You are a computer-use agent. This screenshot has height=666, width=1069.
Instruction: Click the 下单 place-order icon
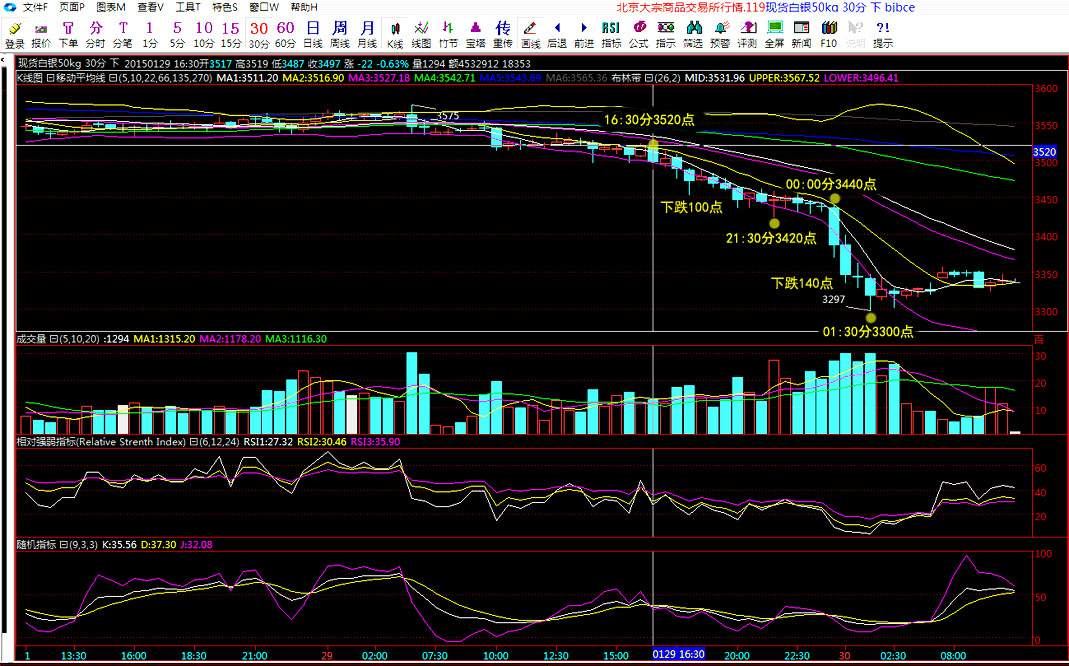click(68, 35)
